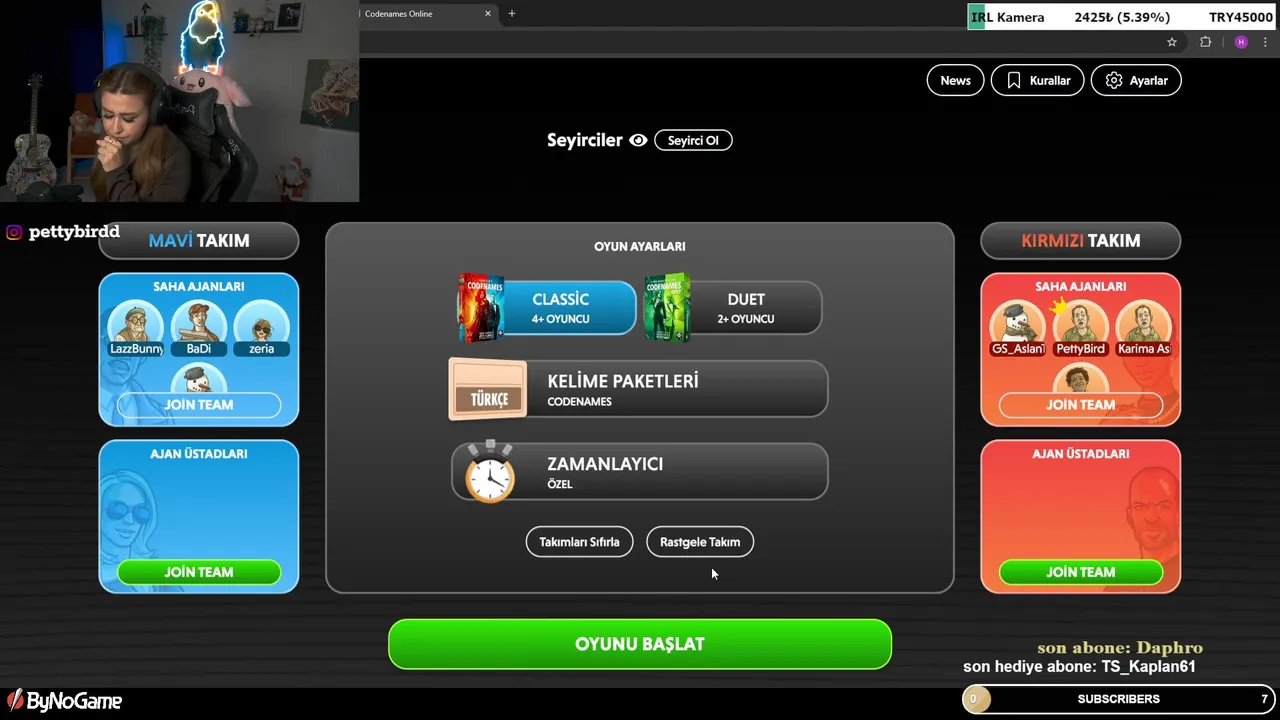Click PettyBird player avatar
This screenshot has height=720, width=1280.
(1081, 328)
